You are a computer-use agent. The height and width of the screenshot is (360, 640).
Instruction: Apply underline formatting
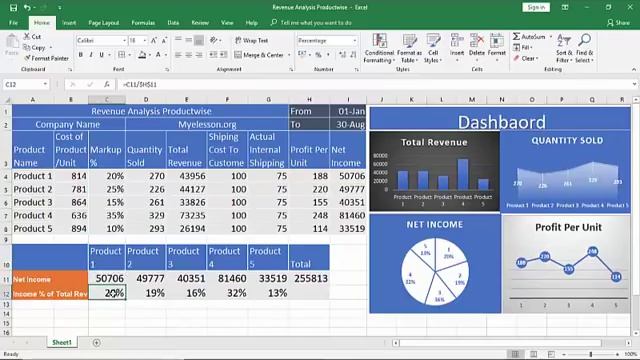click(x=101, y=55)
